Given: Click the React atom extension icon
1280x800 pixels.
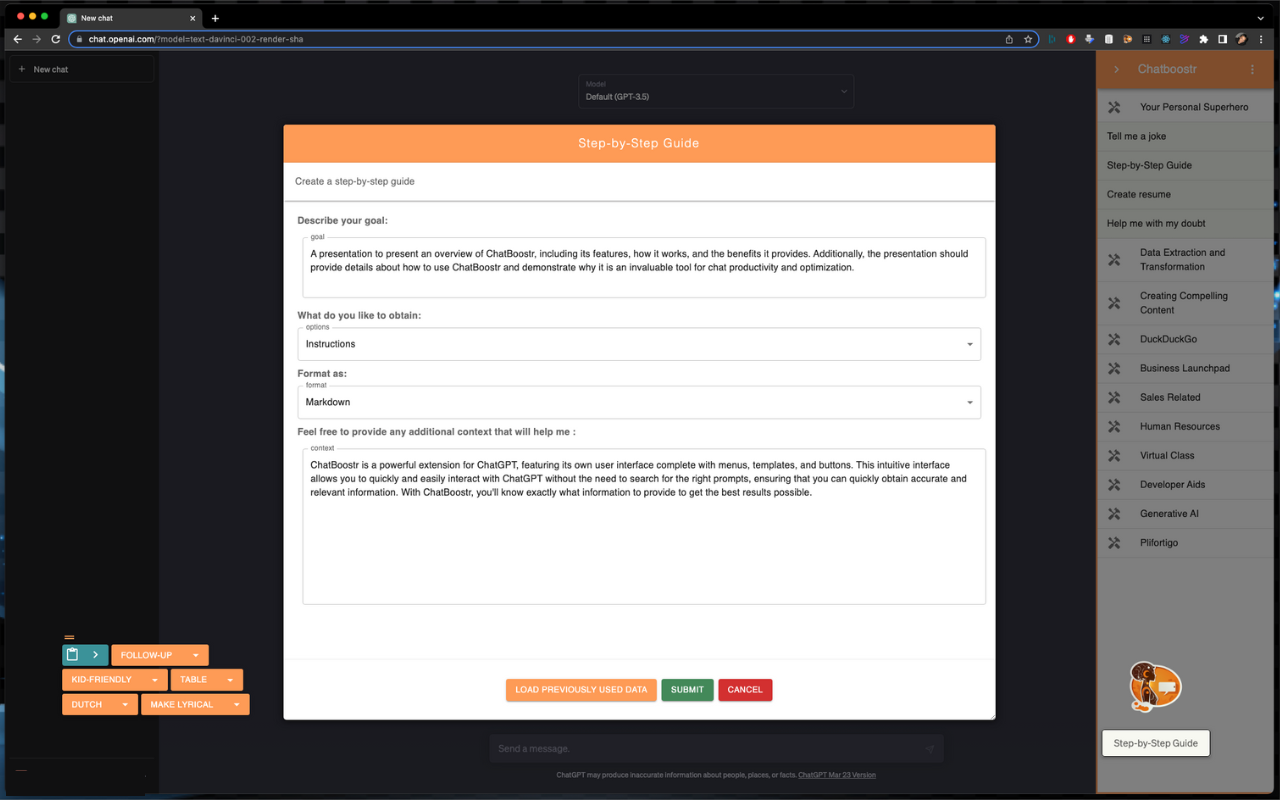Looking at the screenshot, I should click(x=1166, y=39).
